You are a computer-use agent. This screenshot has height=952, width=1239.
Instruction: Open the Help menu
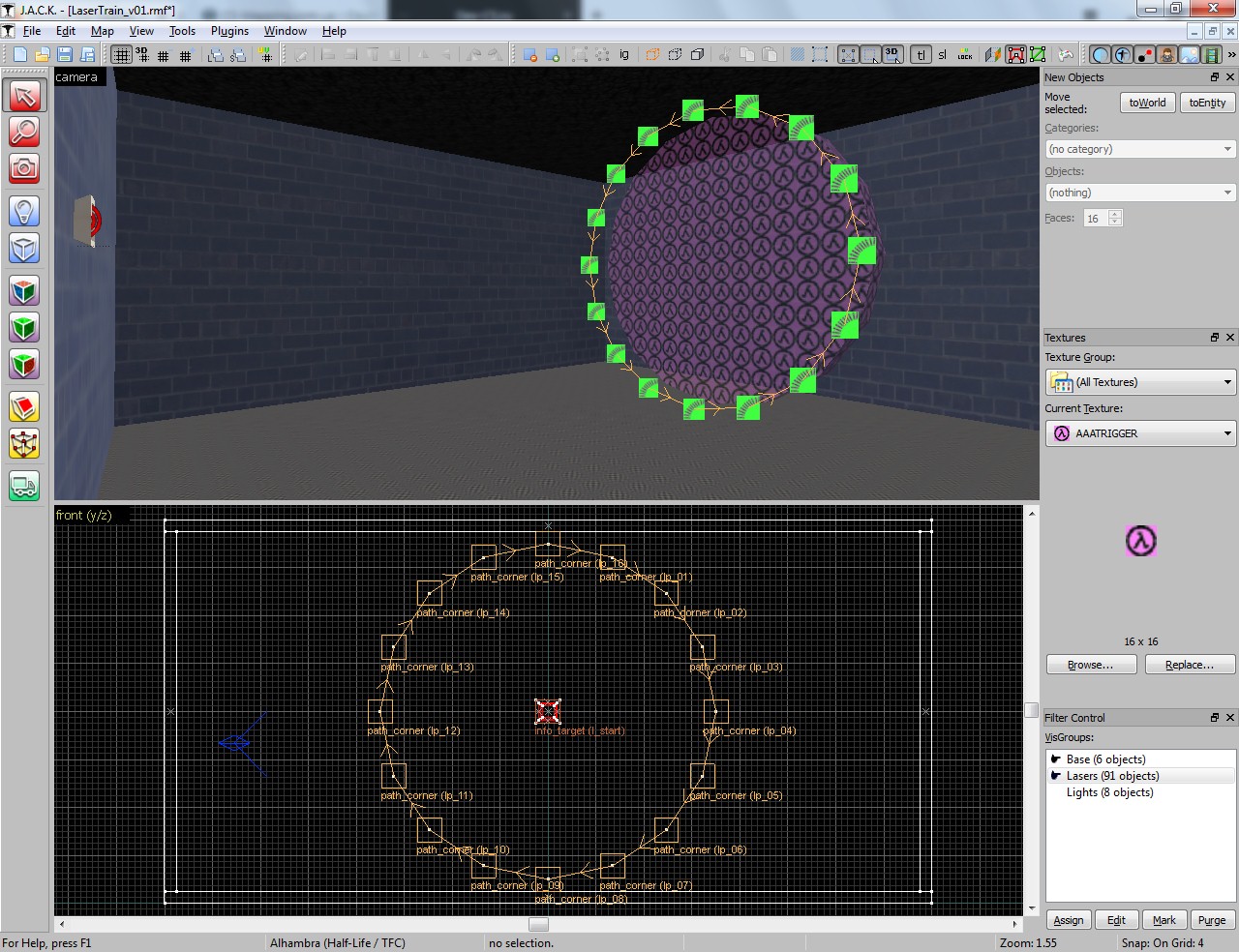click(334, 31)
